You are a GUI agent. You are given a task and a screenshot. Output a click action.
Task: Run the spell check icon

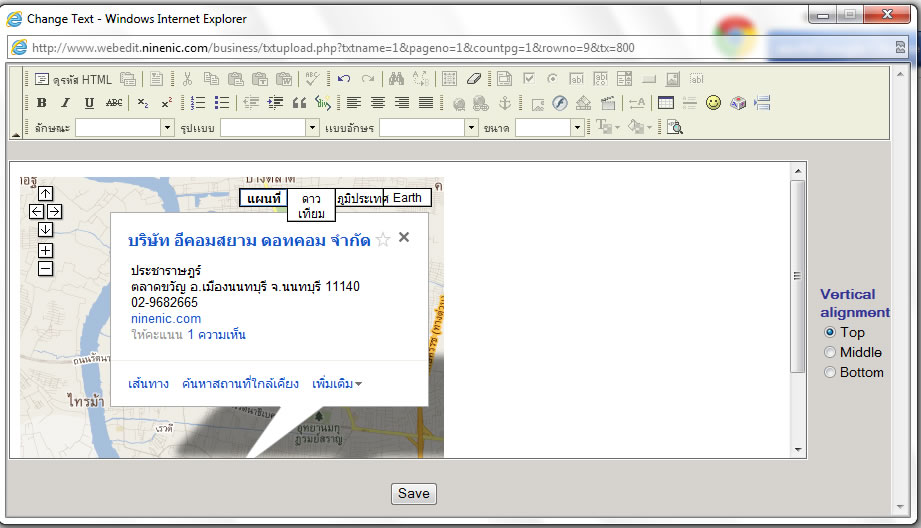click(x=312, y=79)
